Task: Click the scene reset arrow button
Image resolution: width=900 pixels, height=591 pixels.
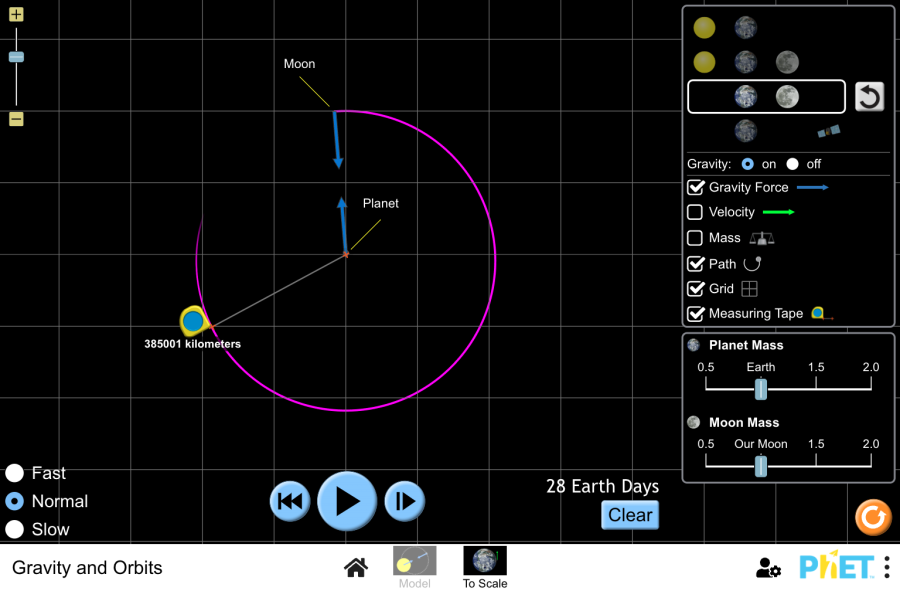Action: (869, 97)
